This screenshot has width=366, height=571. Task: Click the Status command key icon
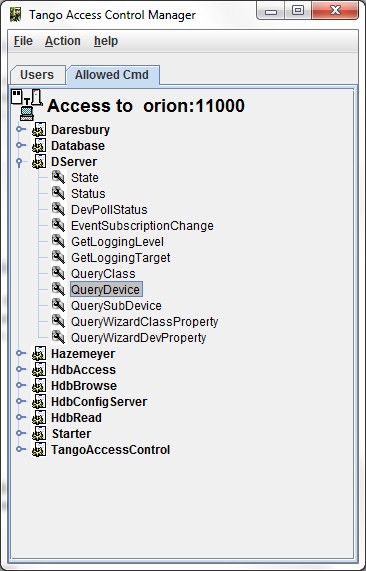(x=58, y=193)
